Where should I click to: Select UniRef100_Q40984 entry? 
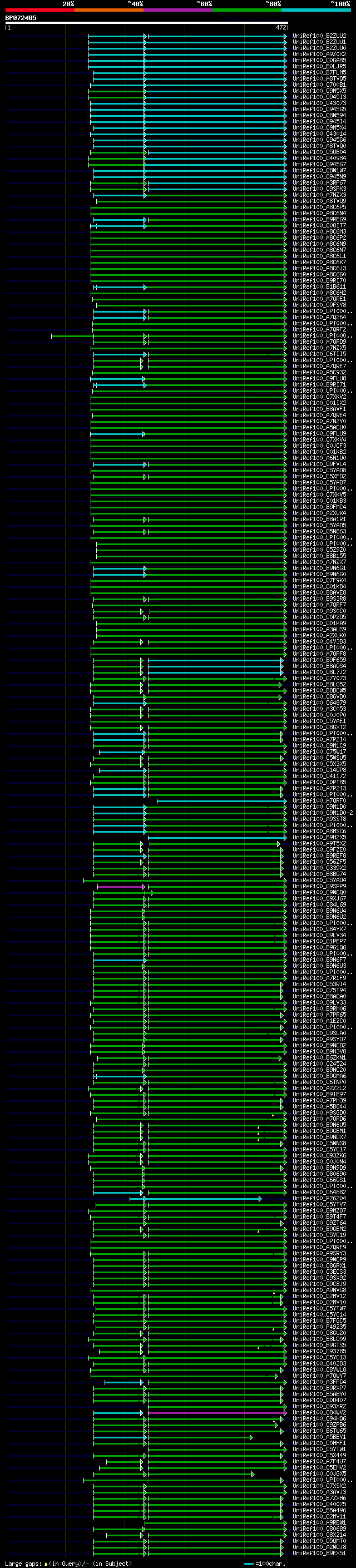pyautogui.click(x=319, y=159)
